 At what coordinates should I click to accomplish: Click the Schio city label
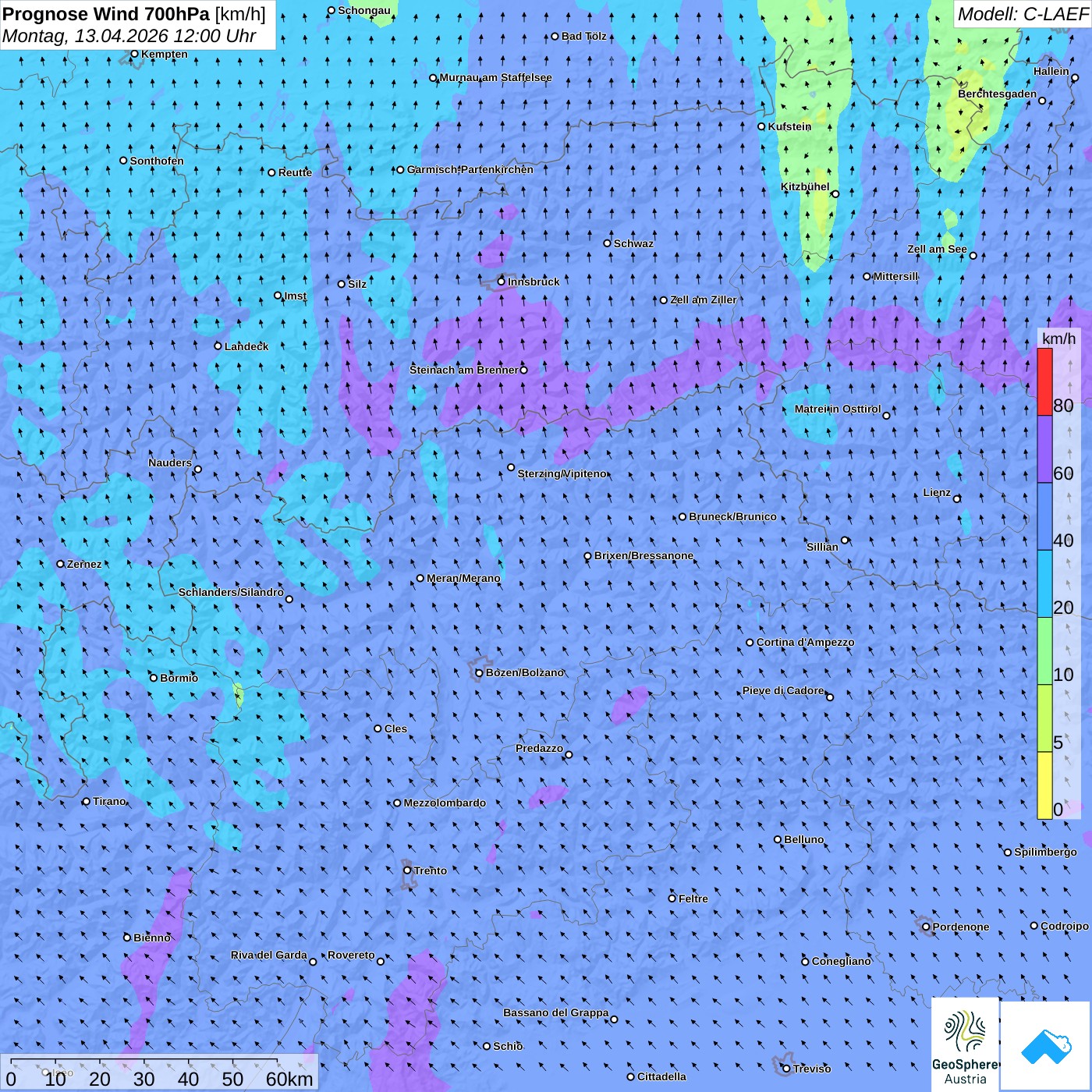(508, 1046)
